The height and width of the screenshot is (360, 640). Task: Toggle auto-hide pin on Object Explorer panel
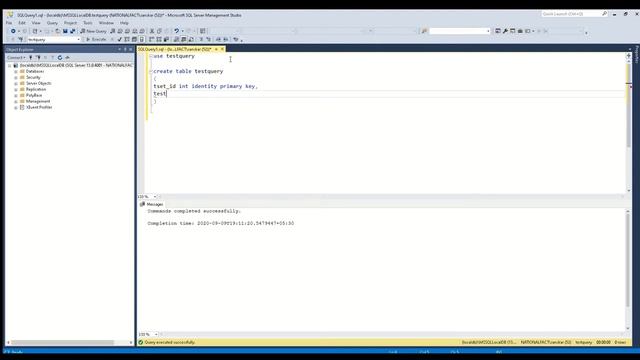pos(125,49)
